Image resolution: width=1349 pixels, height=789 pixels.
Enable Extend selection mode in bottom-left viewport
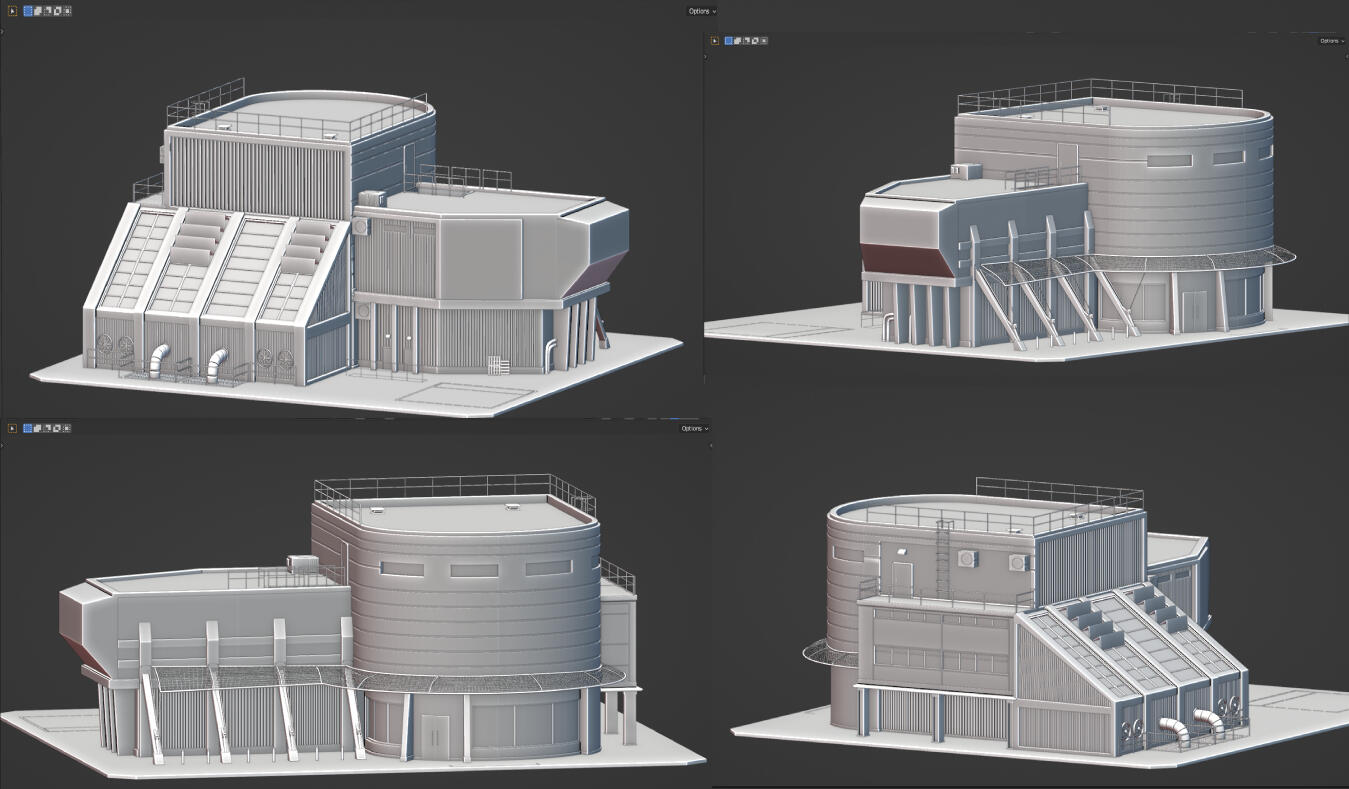[37, 428]
